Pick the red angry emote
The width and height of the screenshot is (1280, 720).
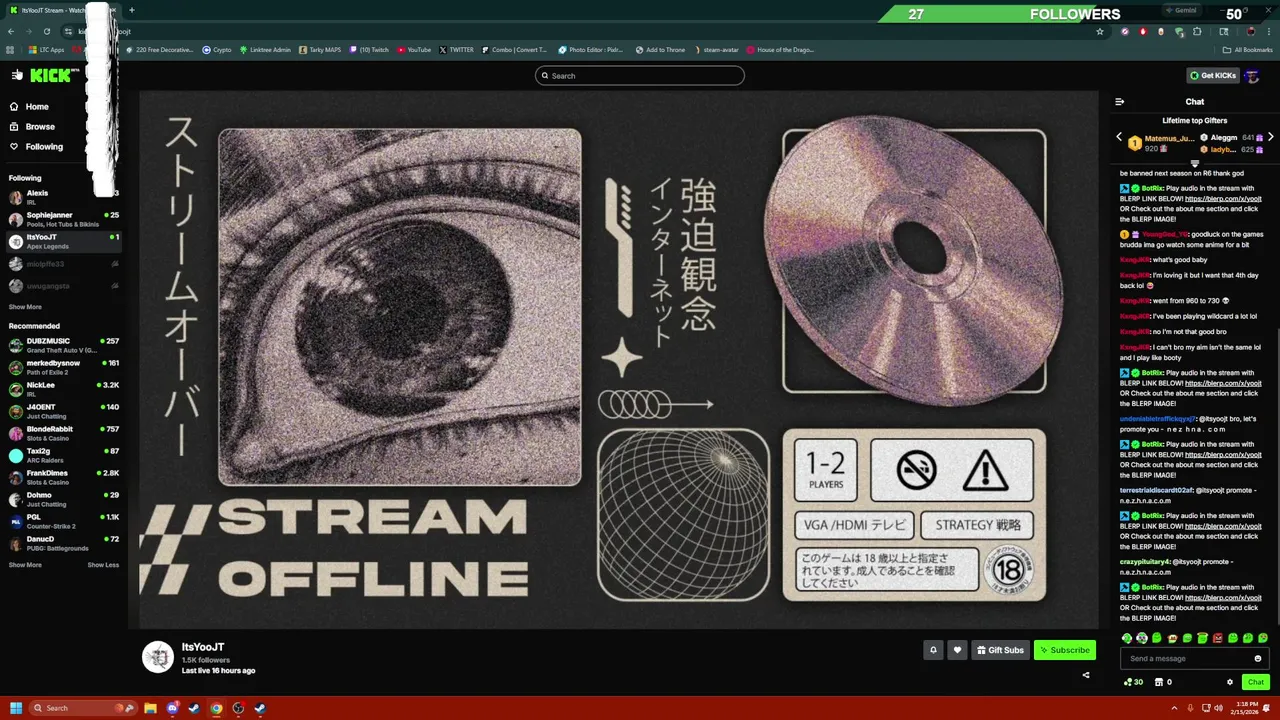1217,638
